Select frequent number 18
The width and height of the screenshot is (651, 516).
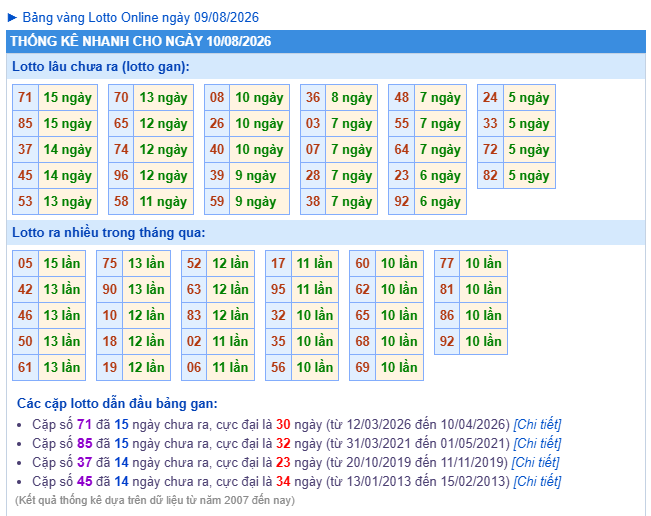(110, 341)
